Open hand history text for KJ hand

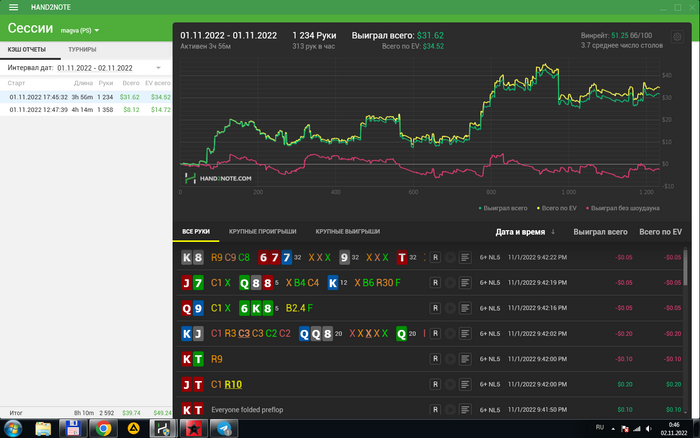pos(465,334)
